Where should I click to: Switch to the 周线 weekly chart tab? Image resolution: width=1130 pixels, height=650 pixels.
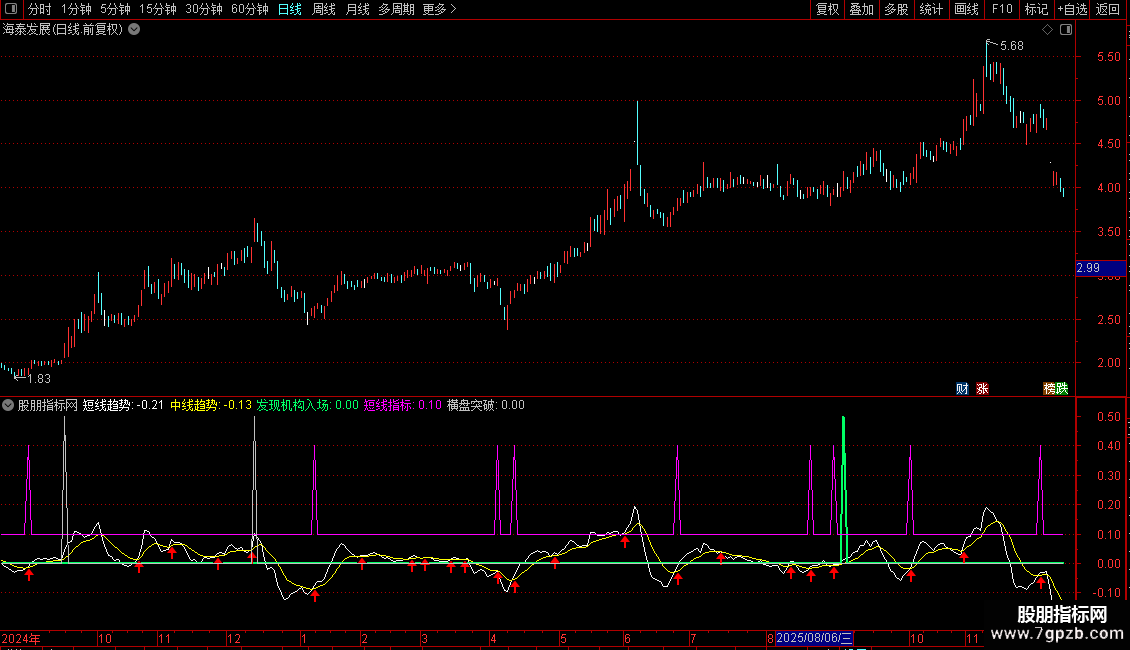click(324, 10)
